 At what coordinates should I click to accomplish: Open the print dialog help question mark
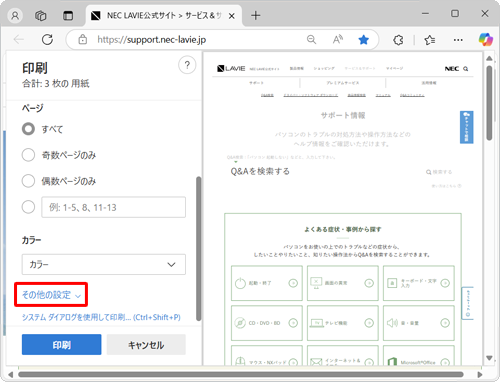click(187, 65)
